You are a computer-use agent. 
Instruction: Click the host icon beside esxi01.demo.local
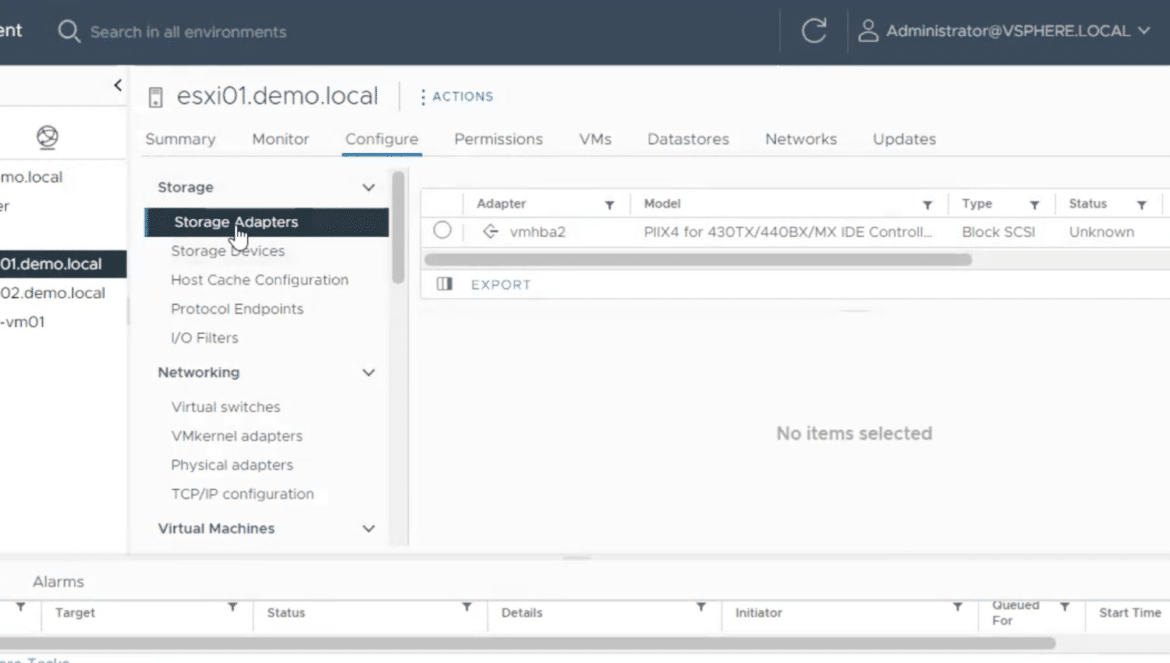tap(155, 97)
